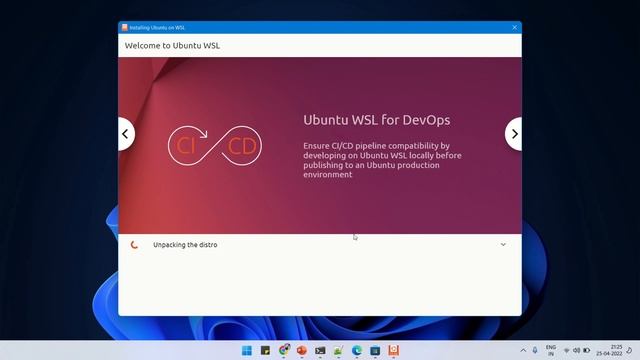Image resolution: width=640 pixels, height=360 pixels.
Task: Show hidden icons in the system tray
Action: (523, 351)
